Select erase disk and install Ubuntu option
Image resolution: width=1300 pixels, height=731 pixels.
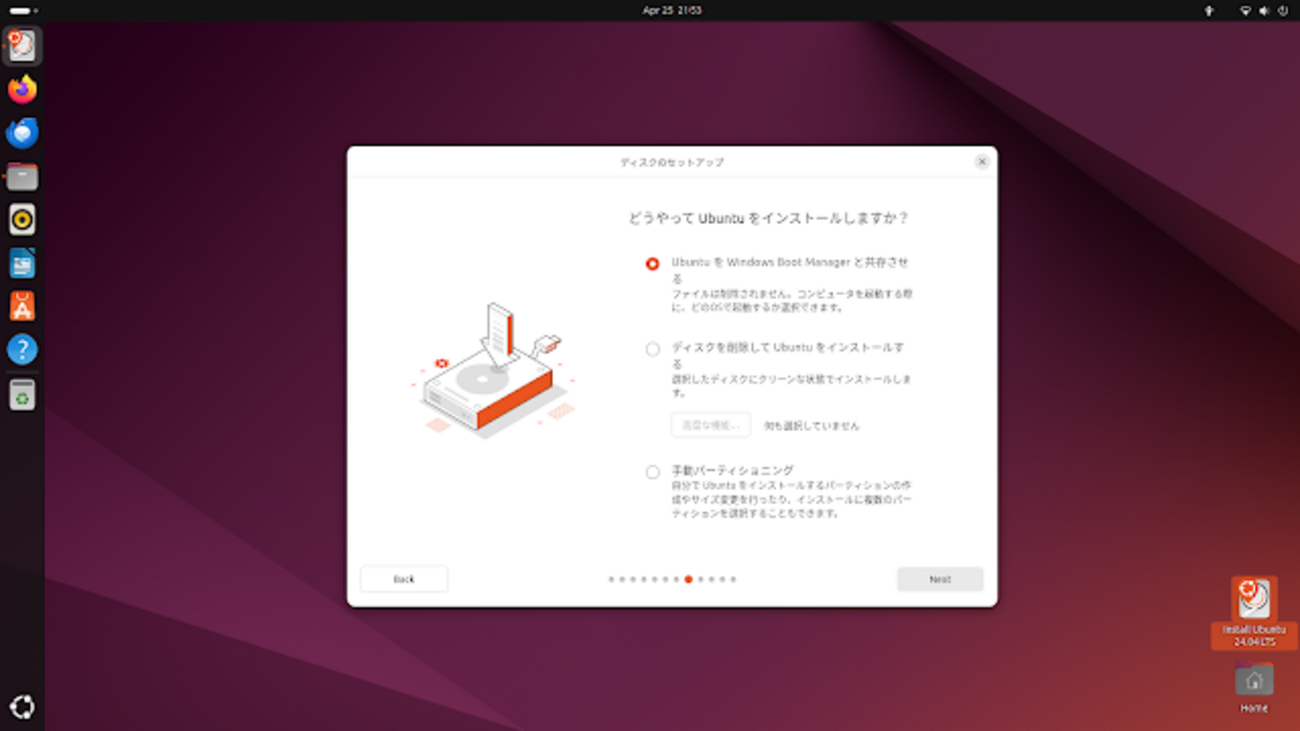653,349
